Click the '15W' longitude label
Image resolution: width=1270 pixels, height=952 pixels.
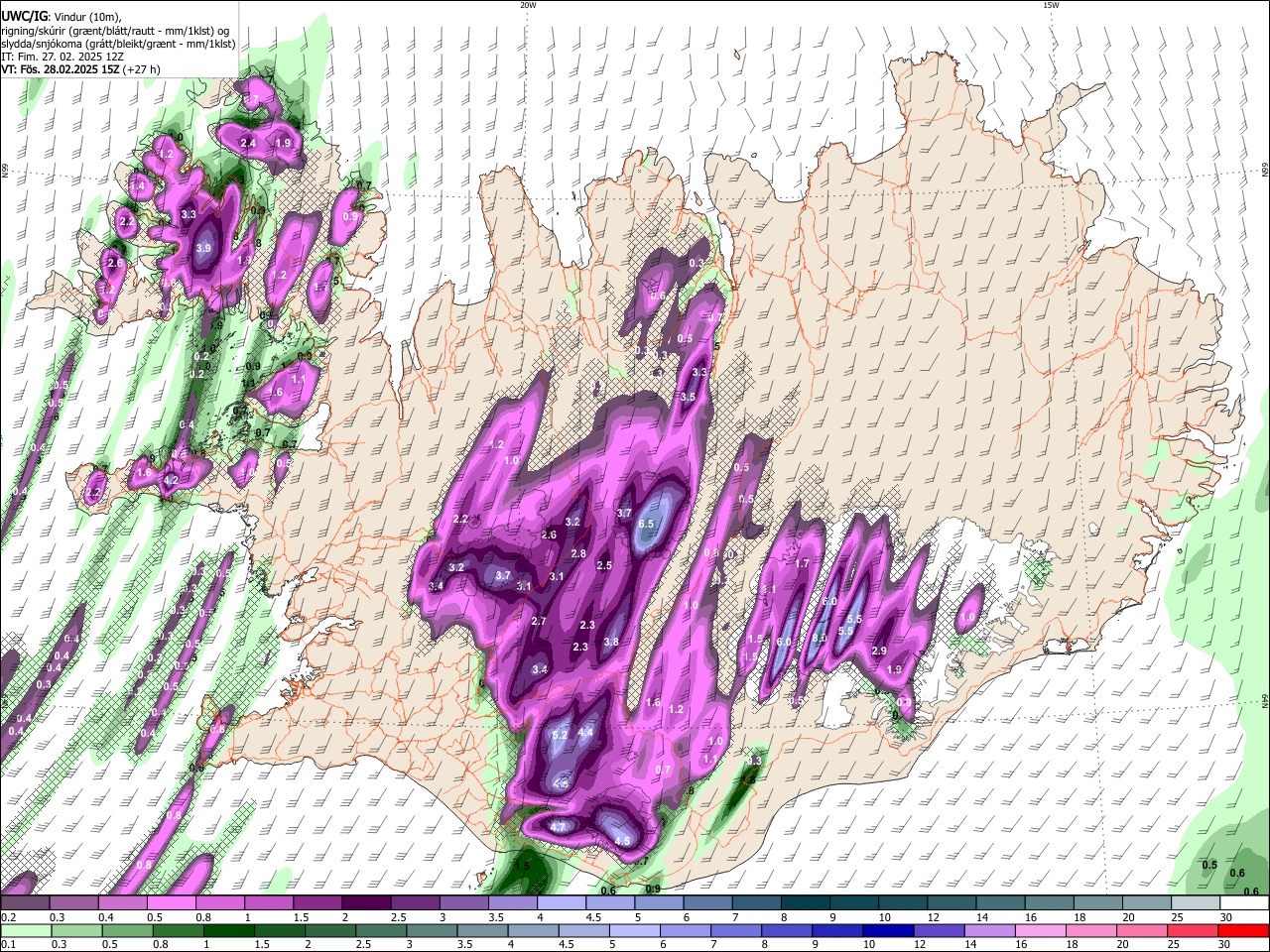[x=1051, y=5]
